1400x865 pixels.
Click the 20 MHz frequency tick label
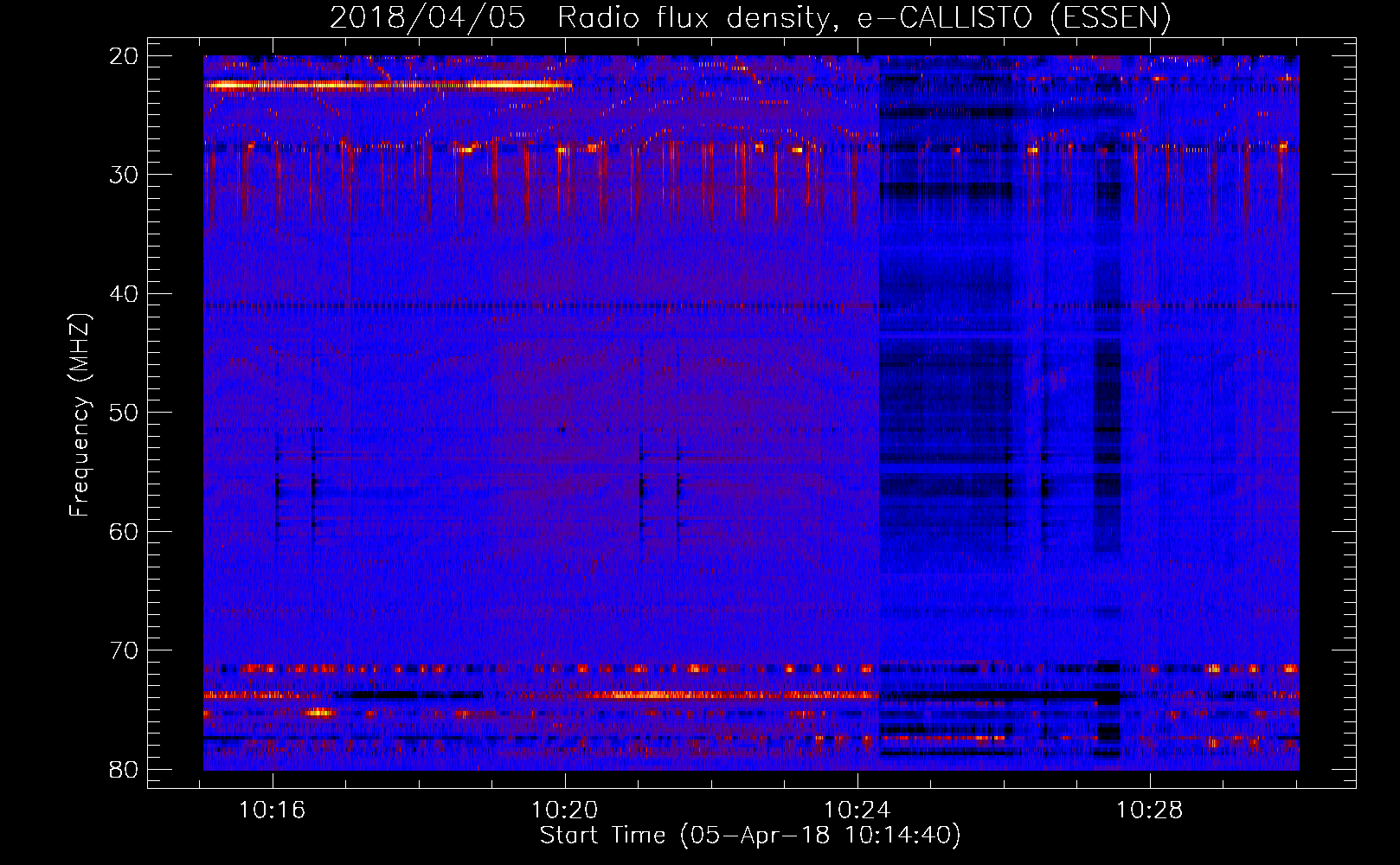click(124, 56)
